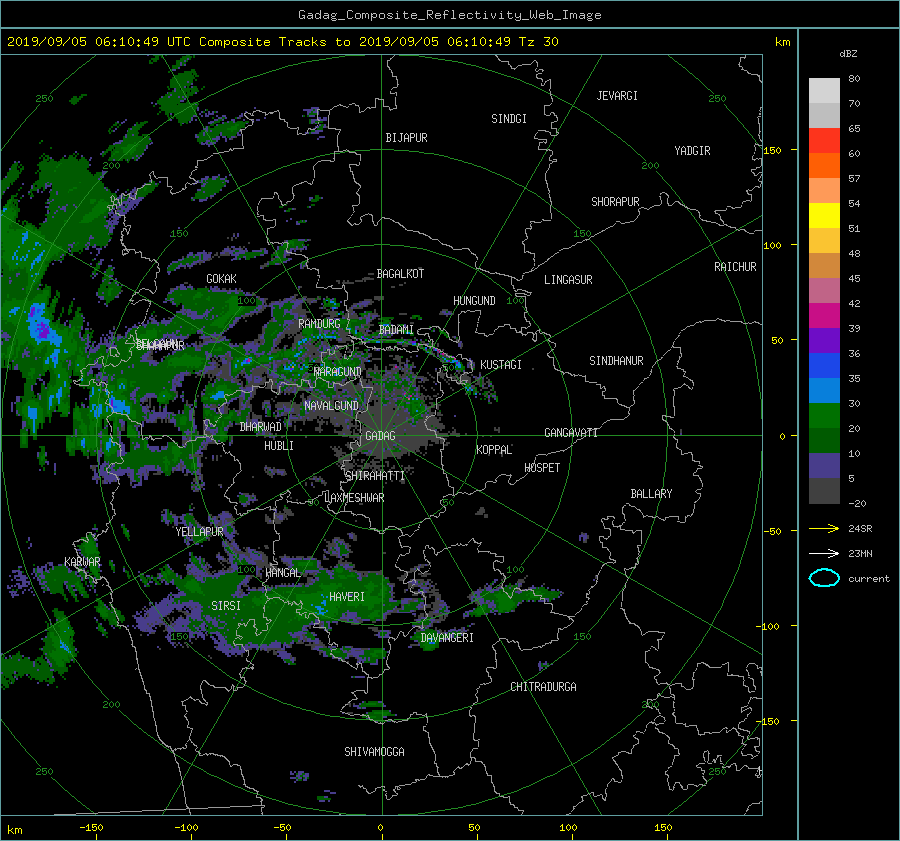
Task: Click the KOPPAL city label
Action: pyautogui.click(x=494, y=450)
